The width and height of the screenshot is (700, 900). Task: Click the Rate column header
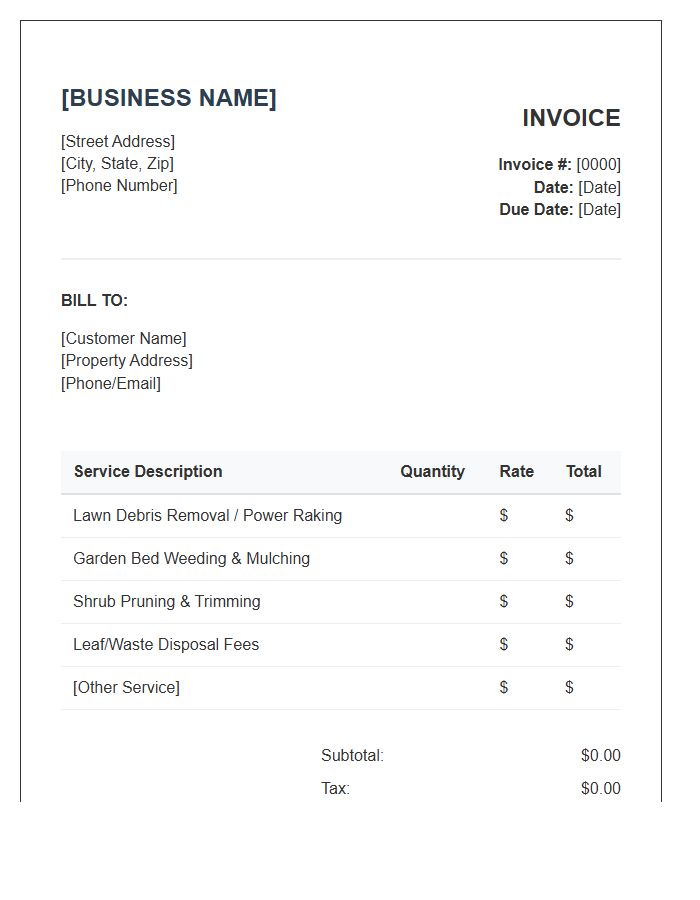point(516,471)
